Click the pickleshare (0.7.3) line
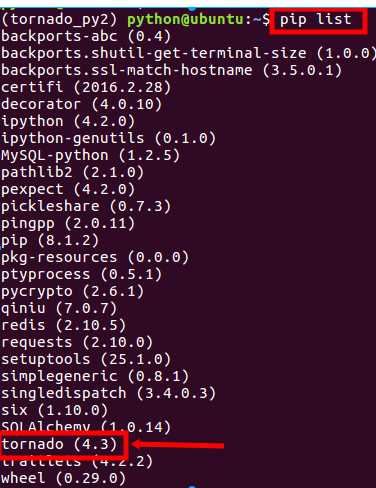Viewport: 376px width, 488px height. pyautogui.click(x=86, y=206)
